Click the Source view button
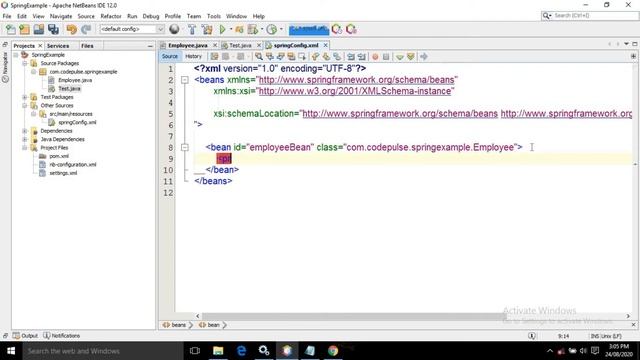 (x=169, y=57)
